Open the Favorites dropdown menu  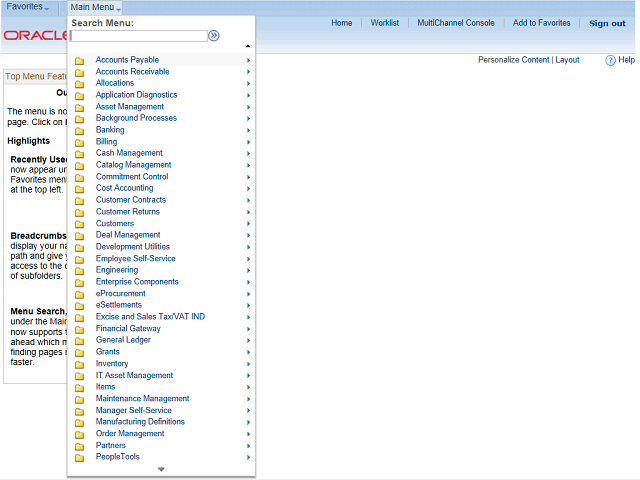coord(27,7)
